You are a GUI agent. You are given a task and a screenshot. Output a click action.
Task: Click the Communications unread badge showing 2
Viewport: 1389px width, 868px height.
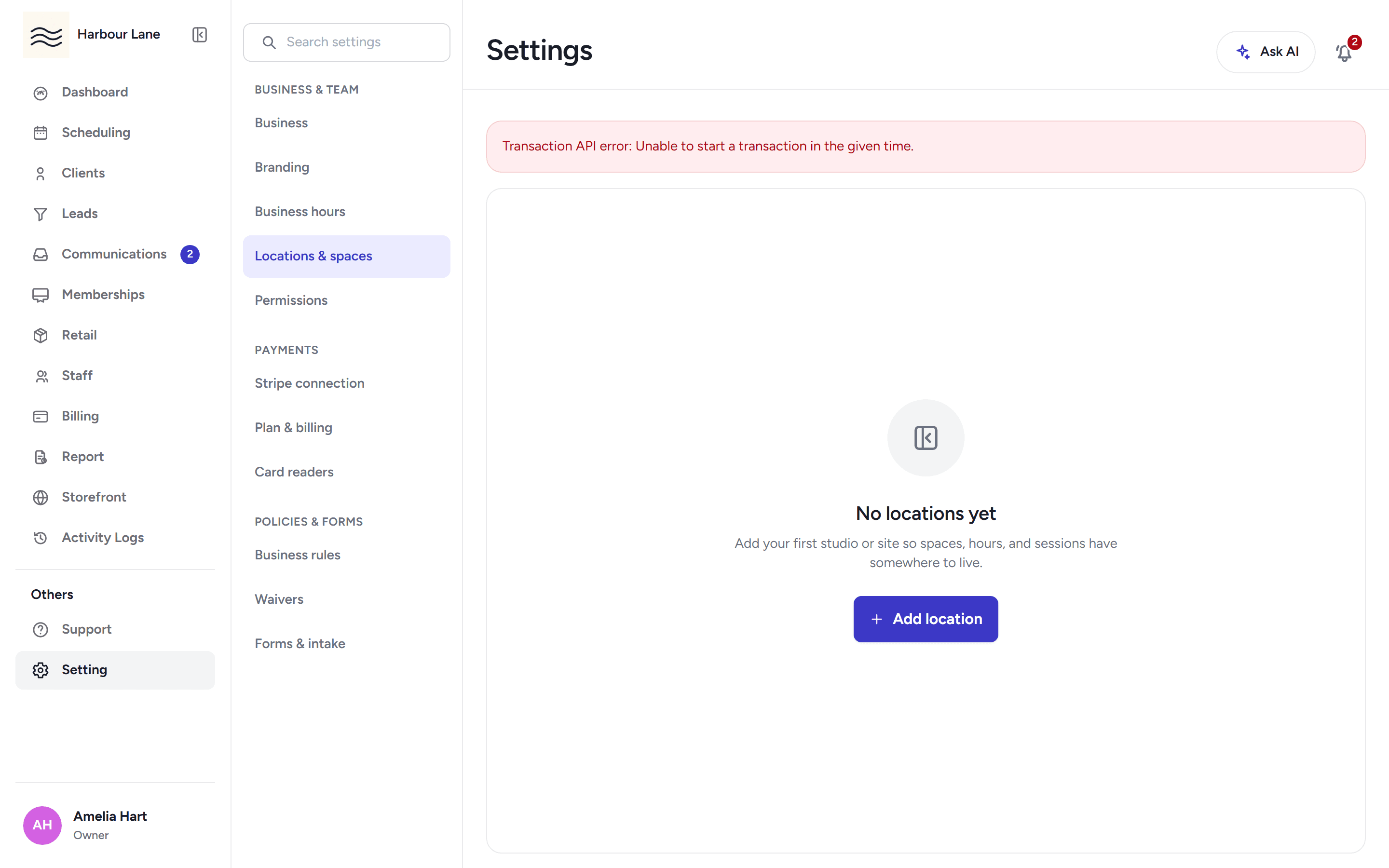pyautogui.click(x=190, y=254)
